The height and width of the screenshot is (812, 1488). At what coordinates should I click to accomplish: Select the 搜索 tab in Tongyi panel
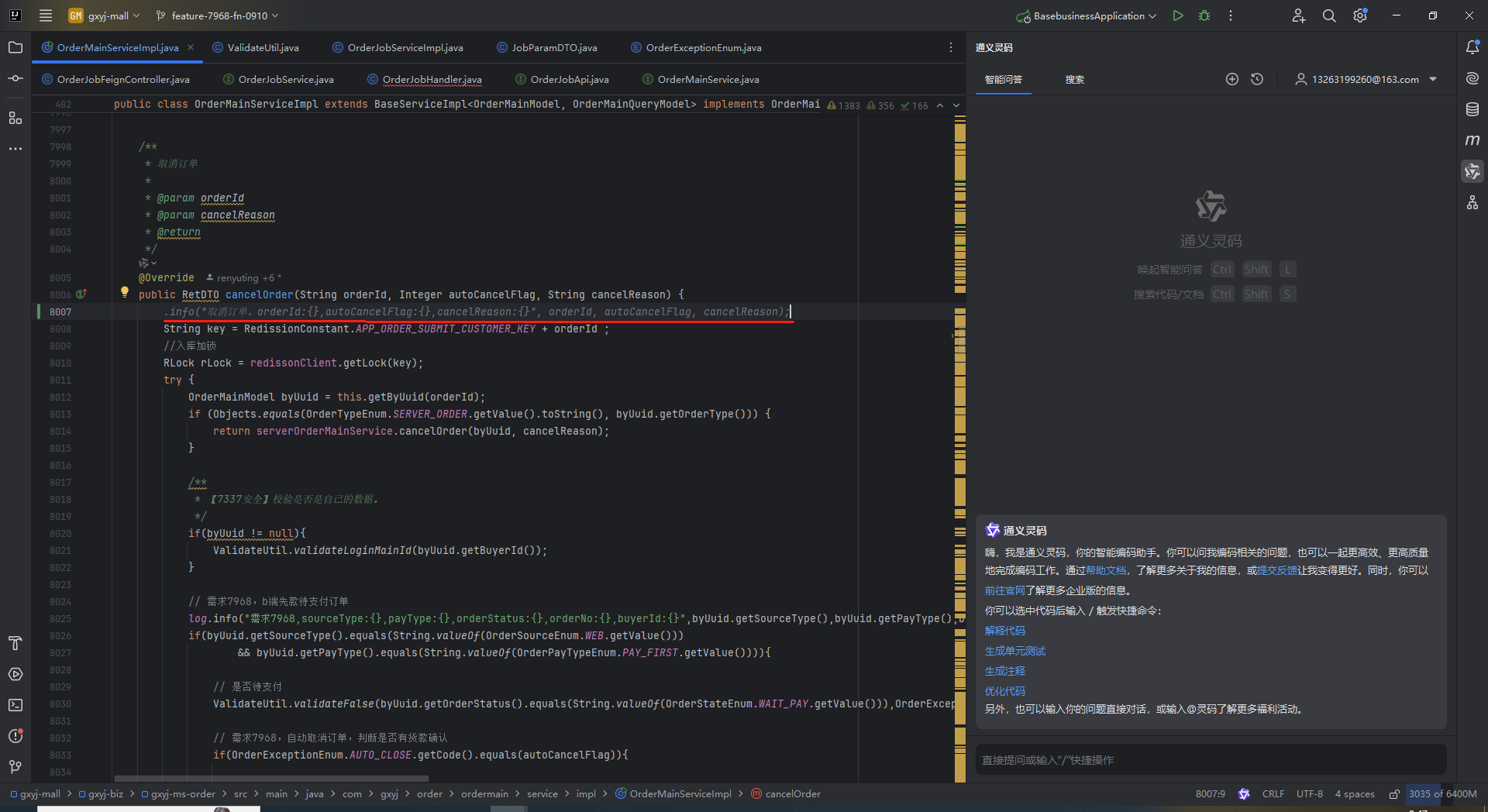[x=1074, y=79]
